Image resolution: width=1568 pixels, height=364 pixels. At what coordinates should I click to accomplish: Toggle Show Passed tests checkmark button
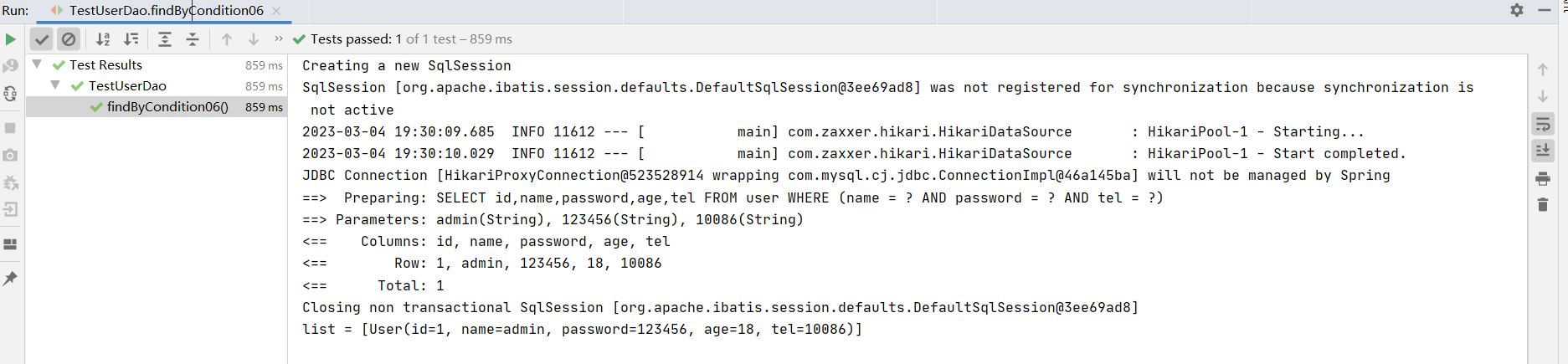coord(42,39)
